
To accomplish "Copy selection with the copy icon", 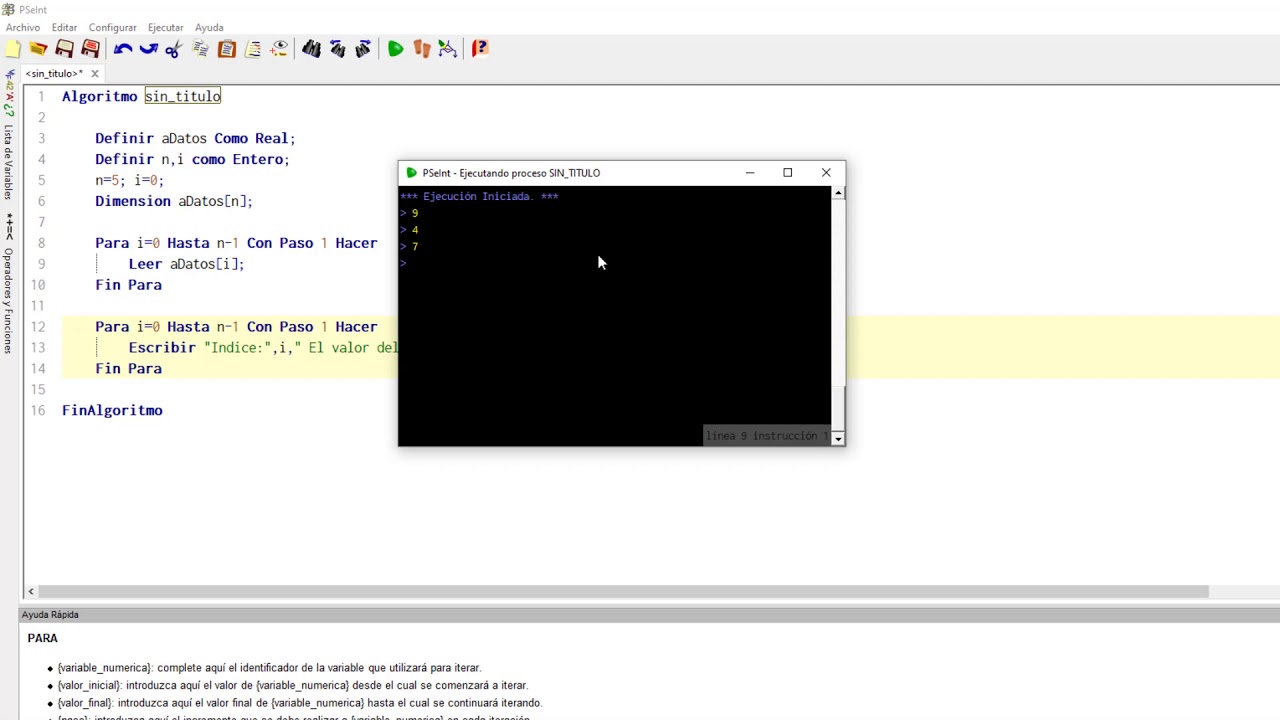I will [x=200, y=49].
